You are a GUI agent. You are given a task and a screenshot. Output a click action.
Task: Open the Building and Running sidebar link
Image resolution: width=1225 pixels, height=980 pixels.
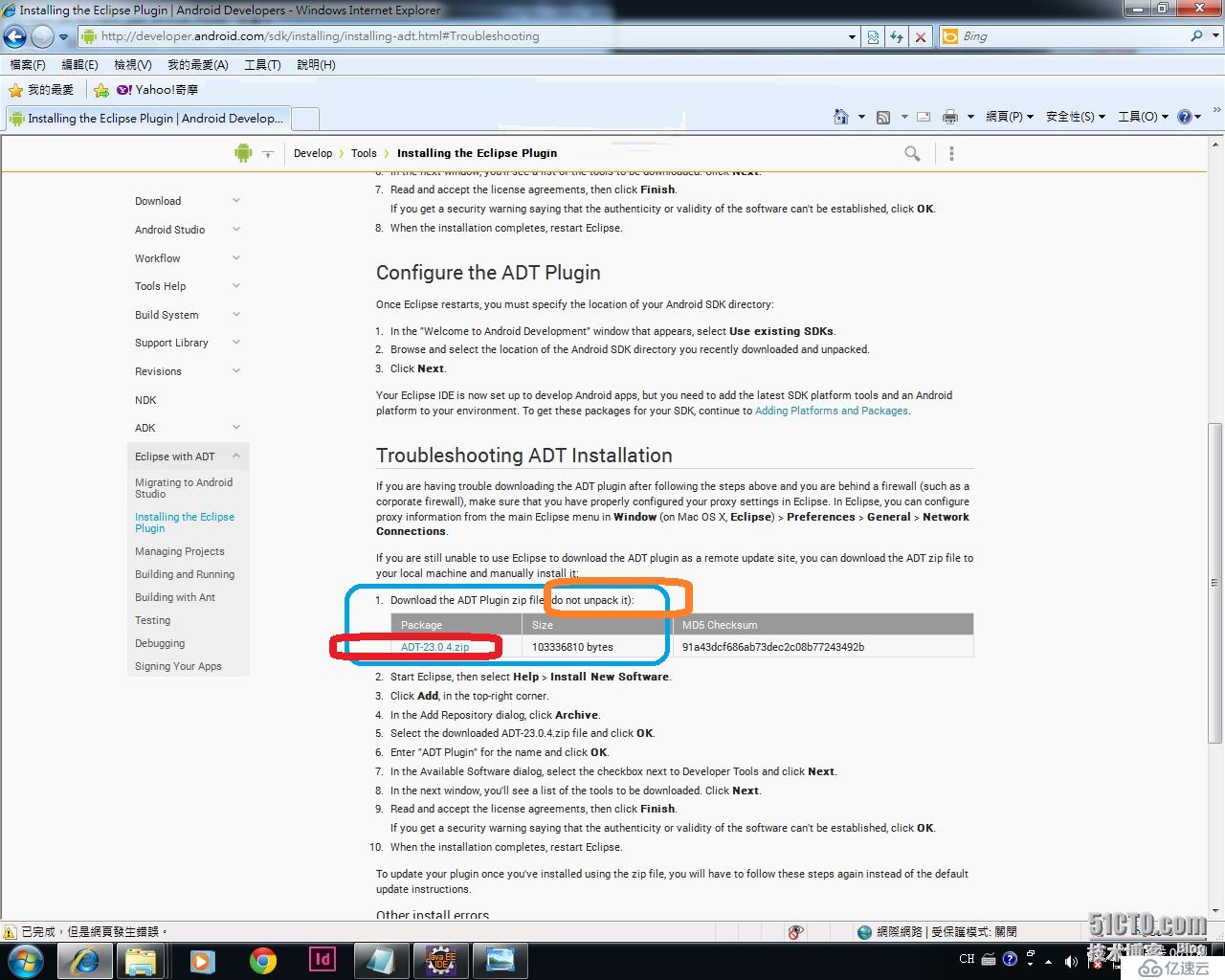click(185, 574)
